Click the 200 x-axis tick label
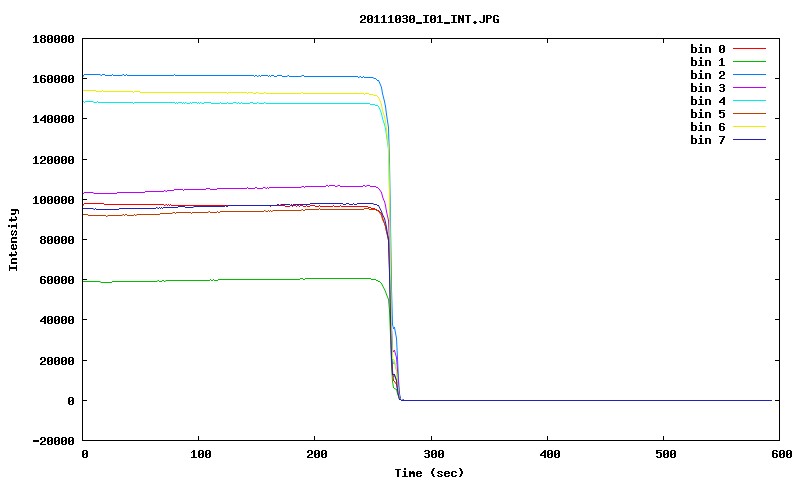 tap(317, 454)
